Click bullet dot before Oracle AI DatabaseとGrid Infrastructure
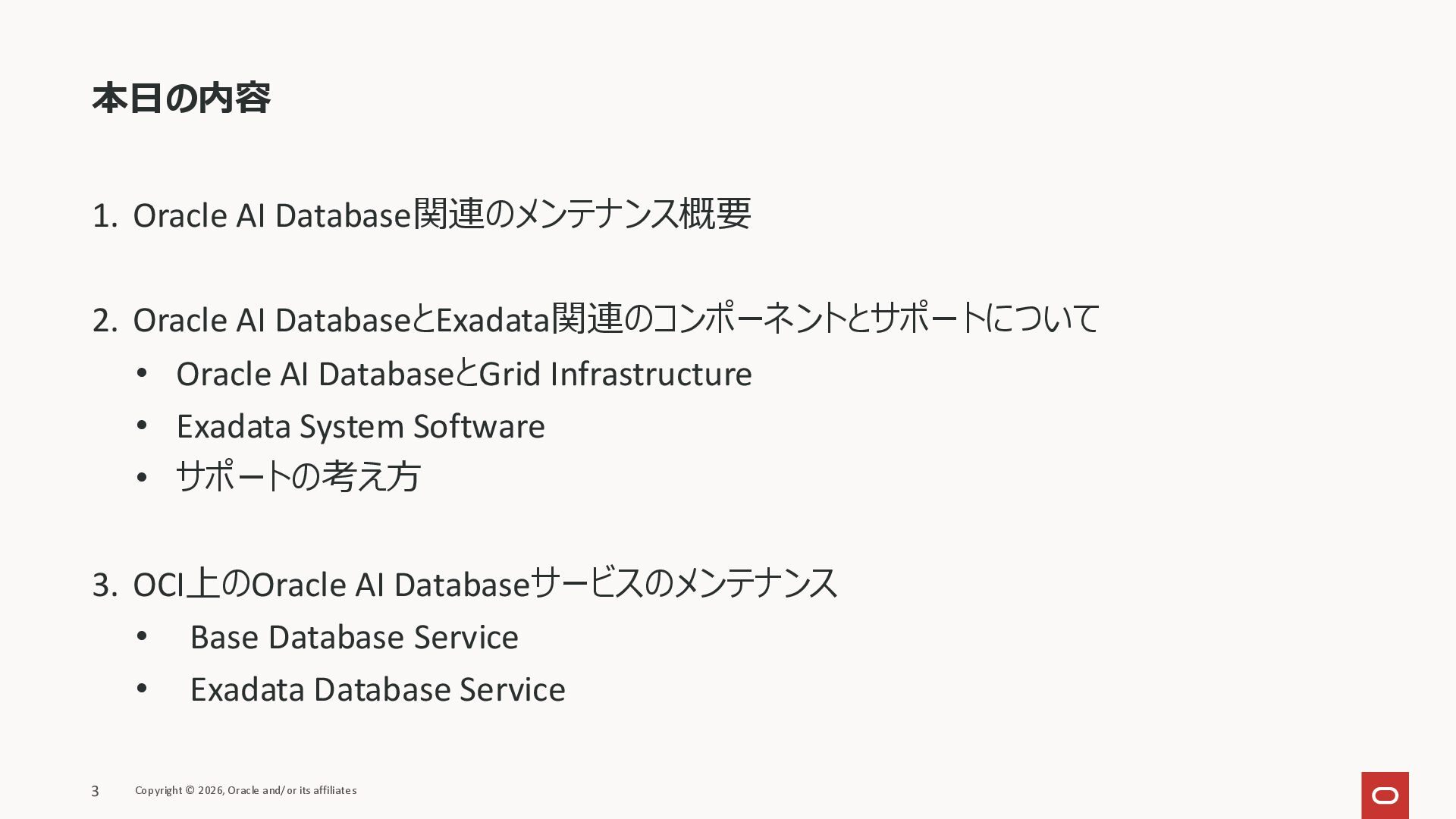 [x=142, y=374]
